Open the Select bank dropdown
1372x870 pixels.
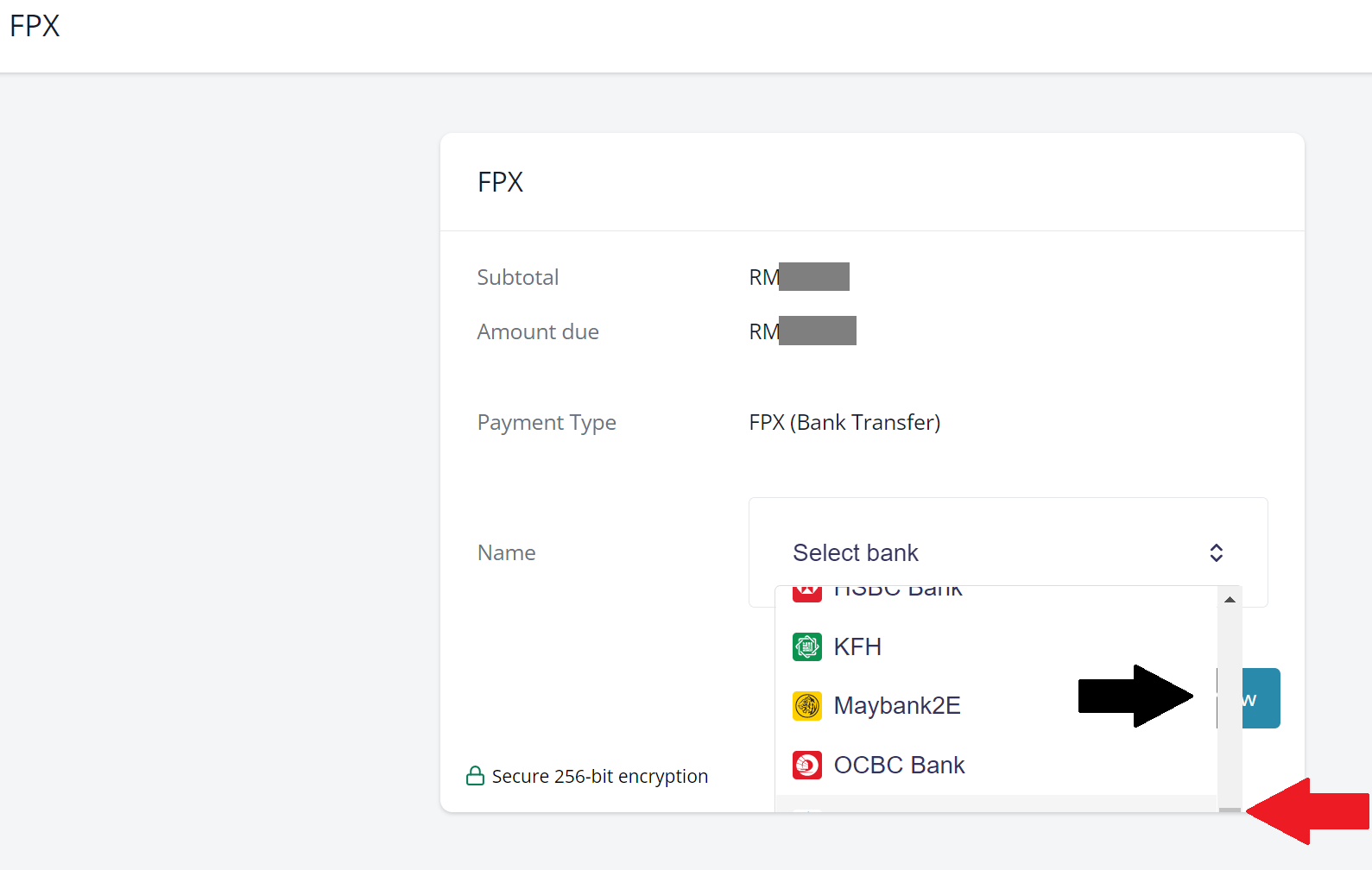(x=1008, y=552)
